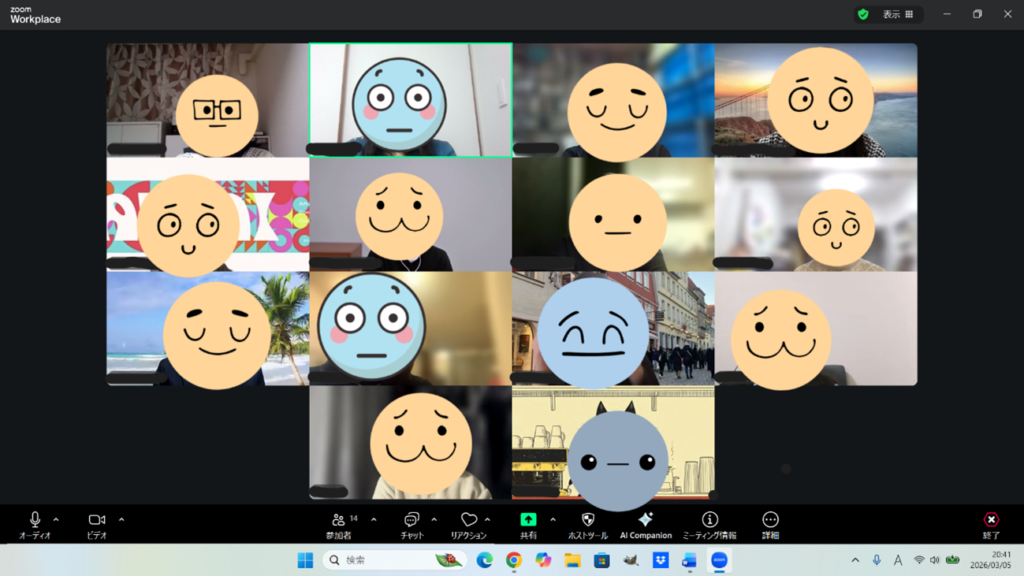Open the チャット chat panel
1024x576 pixels.
[411, 520]
